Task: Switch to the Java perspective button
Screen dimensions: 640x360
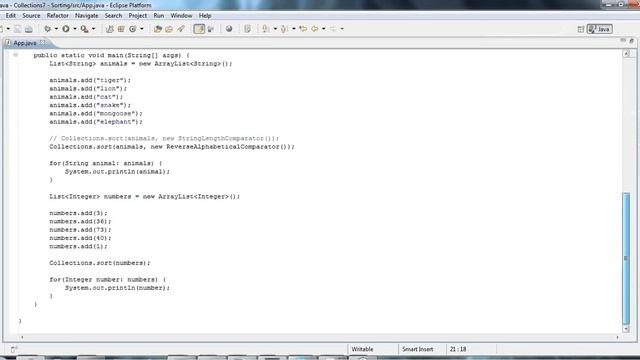Action: point(600,29)
